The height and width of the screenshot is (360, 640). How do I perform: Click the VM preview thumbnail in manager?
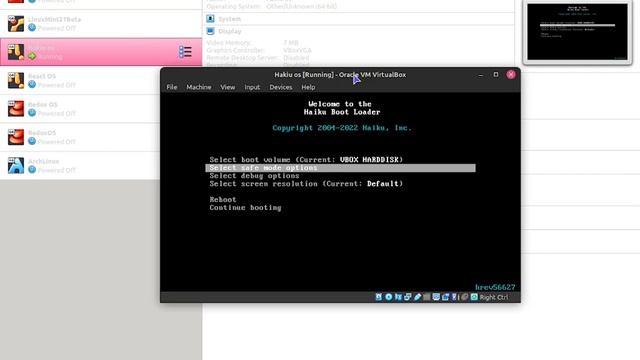[x=577, y=32]
